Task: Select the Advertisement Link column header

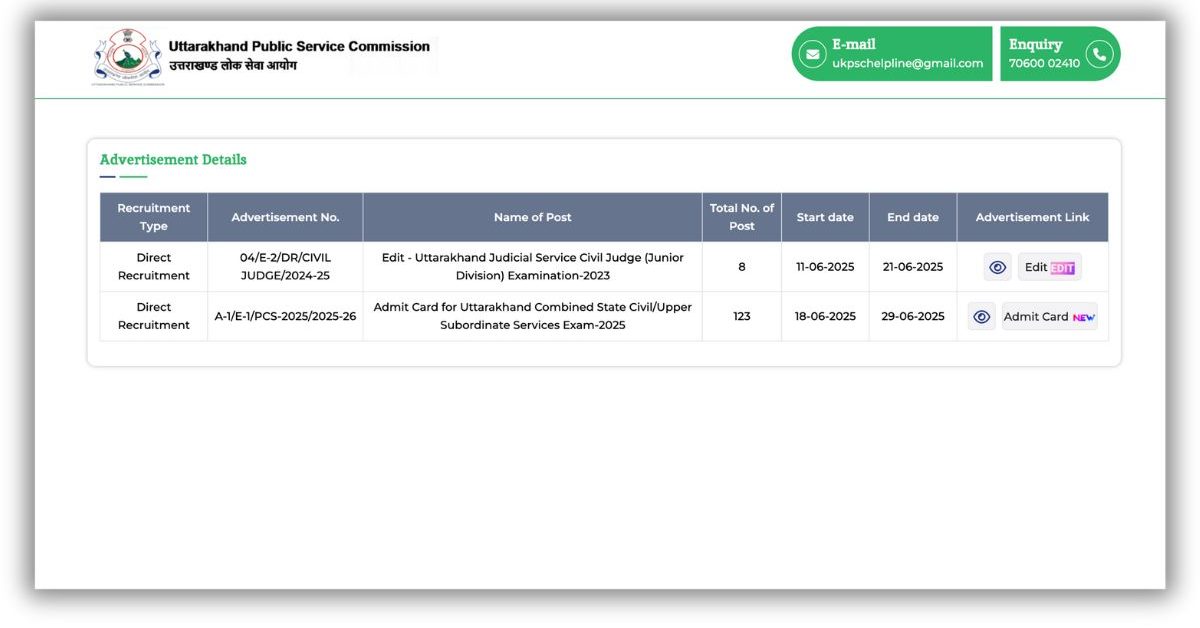Action: pos(1032,217)
